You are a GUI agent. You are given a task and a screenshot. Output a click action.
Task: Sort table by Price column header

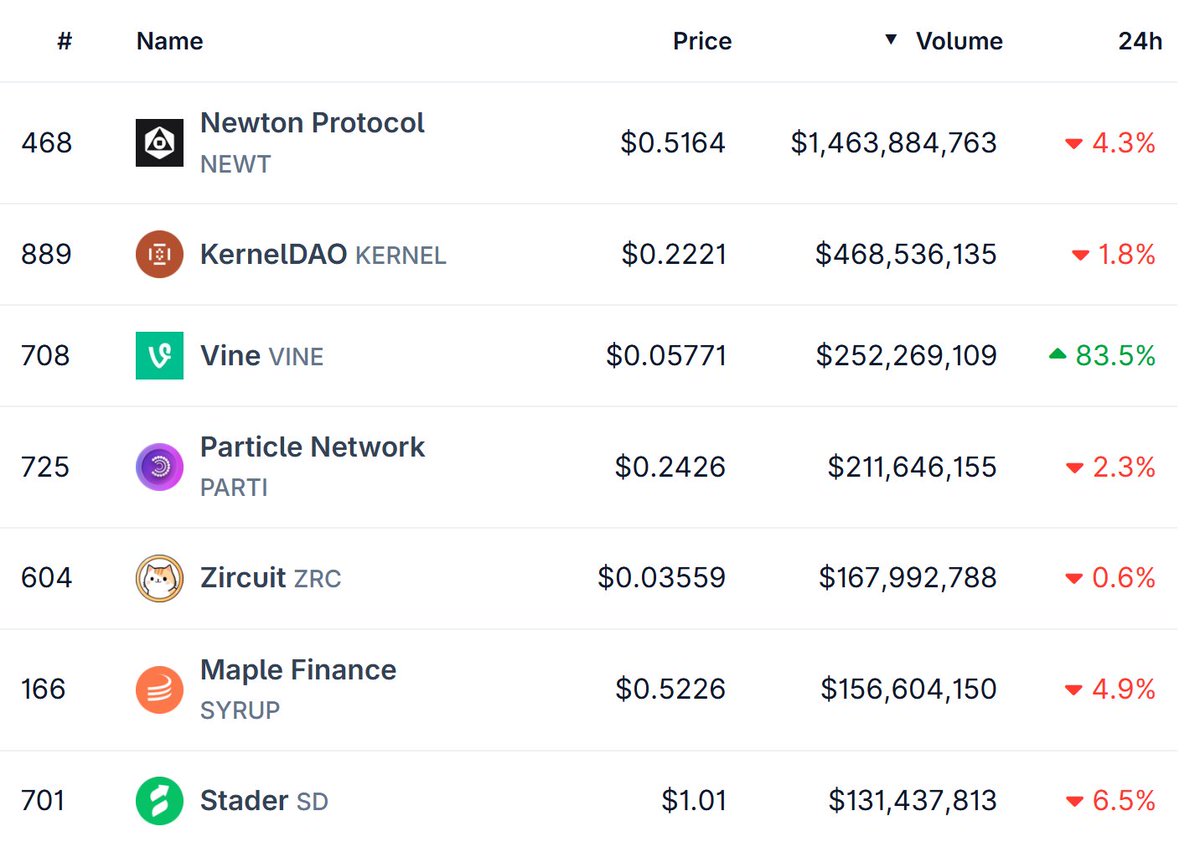[x=702, y=41]
